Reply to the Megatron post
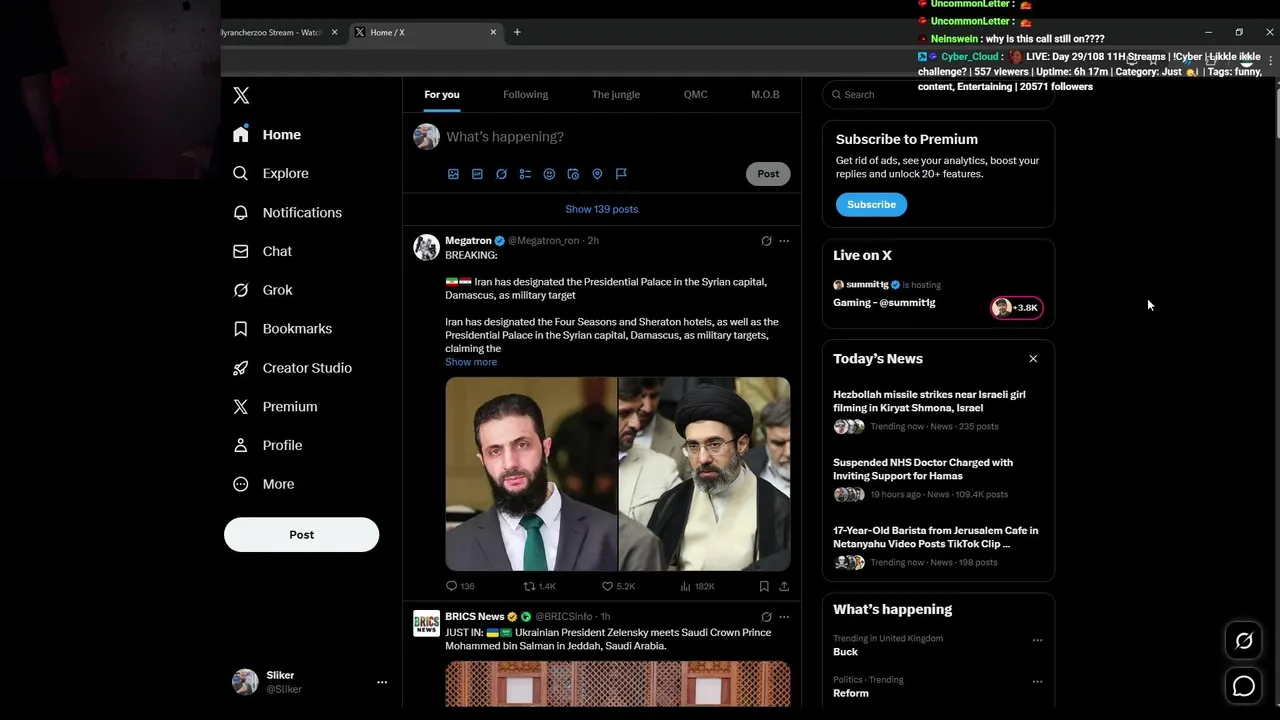This screenshot has width=1280, height=720. [460, 586]
